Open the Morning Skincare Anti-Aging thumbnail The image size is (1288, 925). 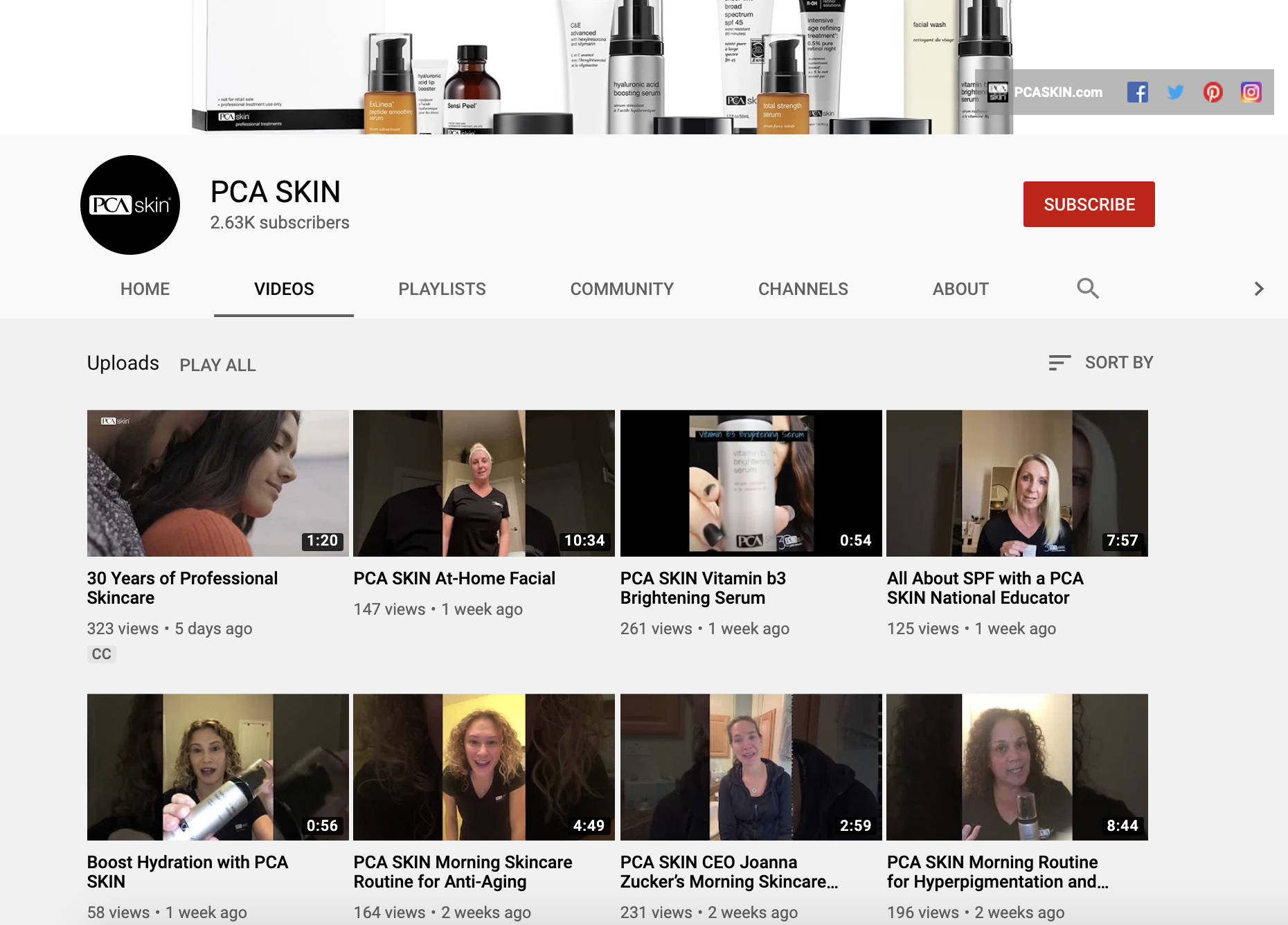[484, 767]
